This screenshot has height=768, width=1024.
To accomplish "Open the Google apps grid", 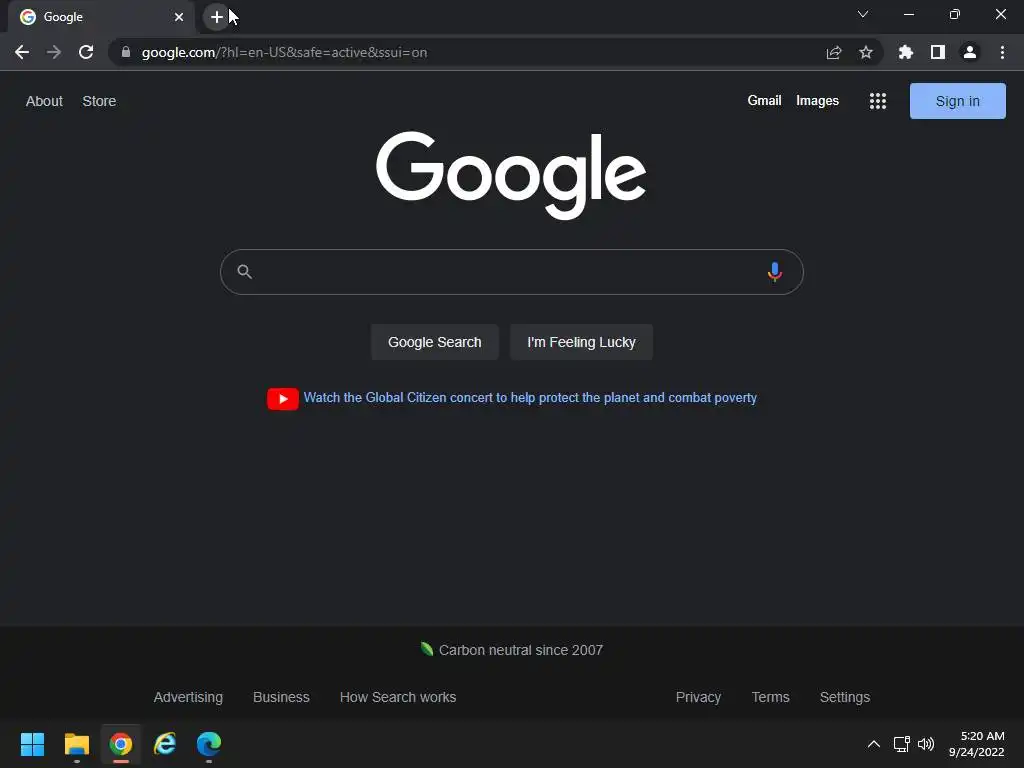I will (x=878, y=101).
